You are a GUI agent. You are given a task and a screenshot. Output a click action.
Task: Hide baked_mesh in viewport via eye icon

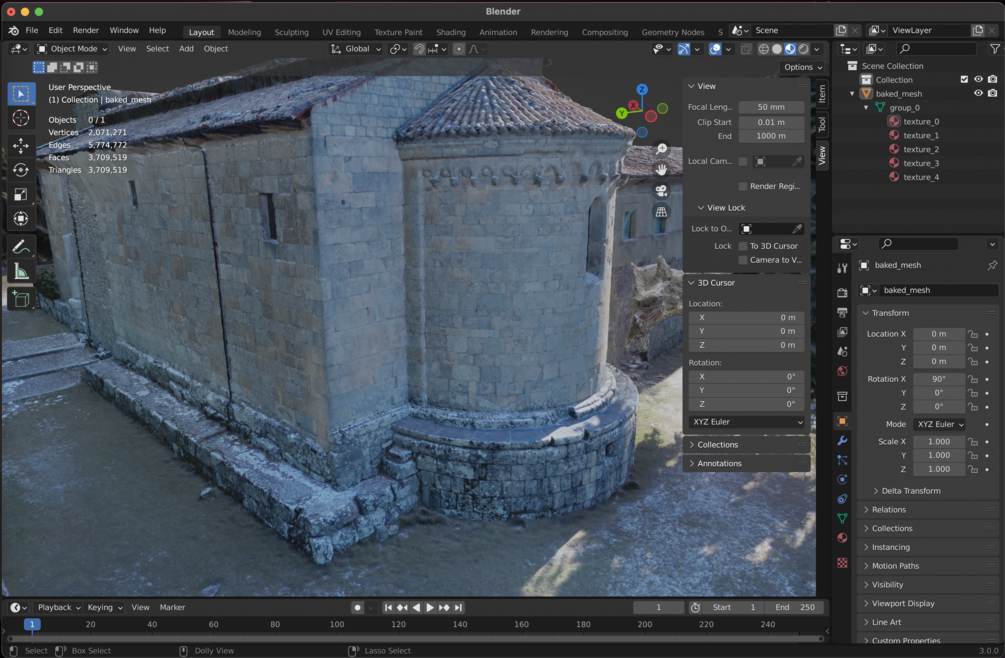coord(978,94)
